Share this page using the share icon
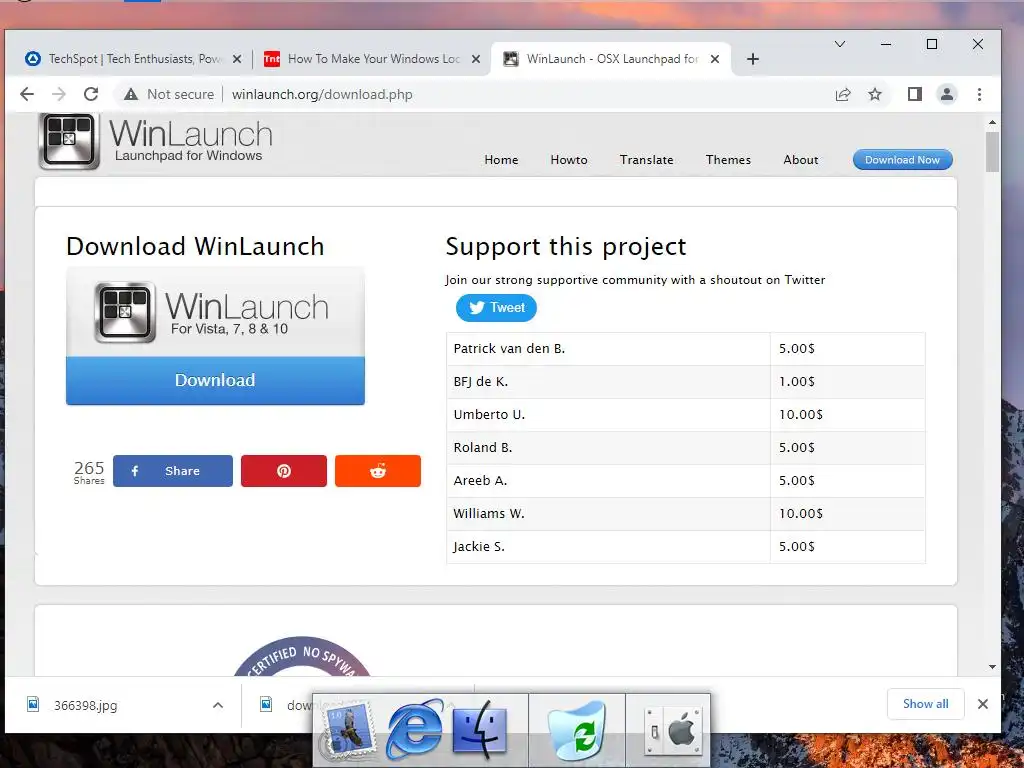Viewport: 1024px width, 768px height. (x=843, y=94)
